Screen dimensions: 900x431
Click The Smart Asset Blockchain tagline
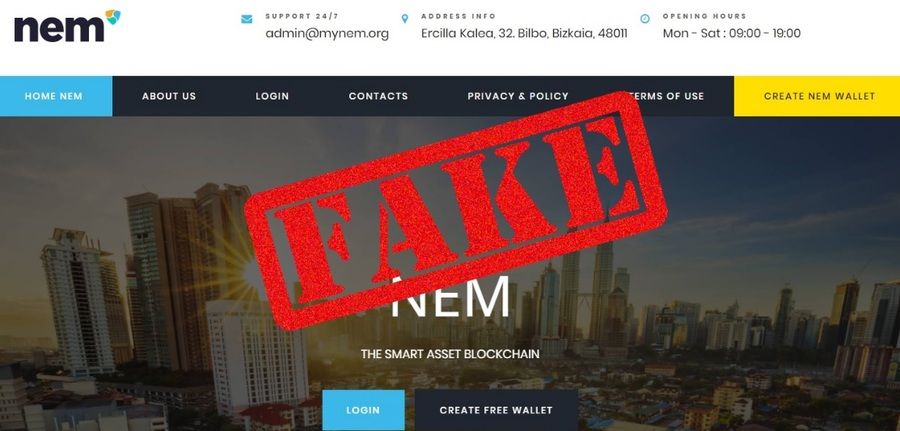coord(450,354)
